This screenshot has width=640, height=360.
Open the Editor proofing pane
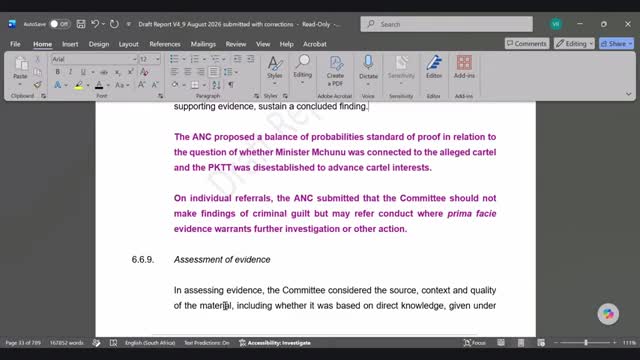[434, 67]
